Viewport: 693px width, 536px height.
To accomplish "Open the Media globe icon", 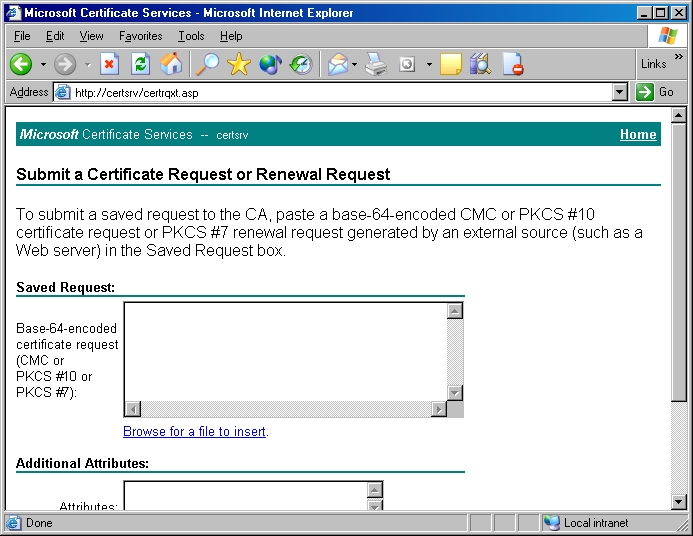I will click(x=270, y=65).
